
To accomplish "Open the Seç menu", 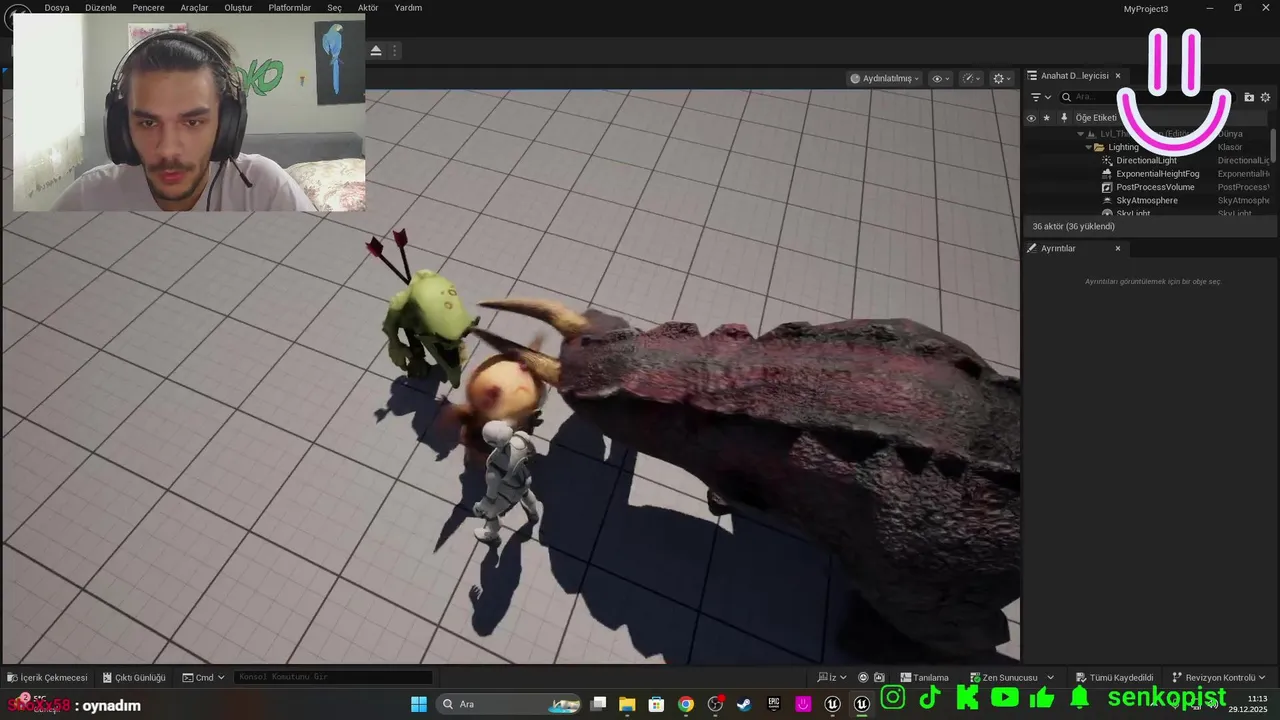I will 335,8.
